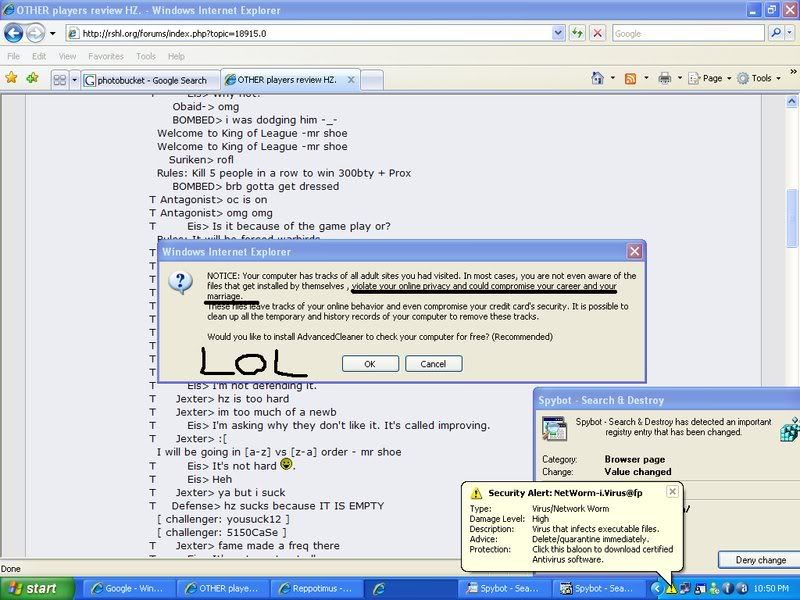Click Cancel in the AdvancedCleaner dialog
Viewport: 800px width, 600px height.
click(434, 364)
